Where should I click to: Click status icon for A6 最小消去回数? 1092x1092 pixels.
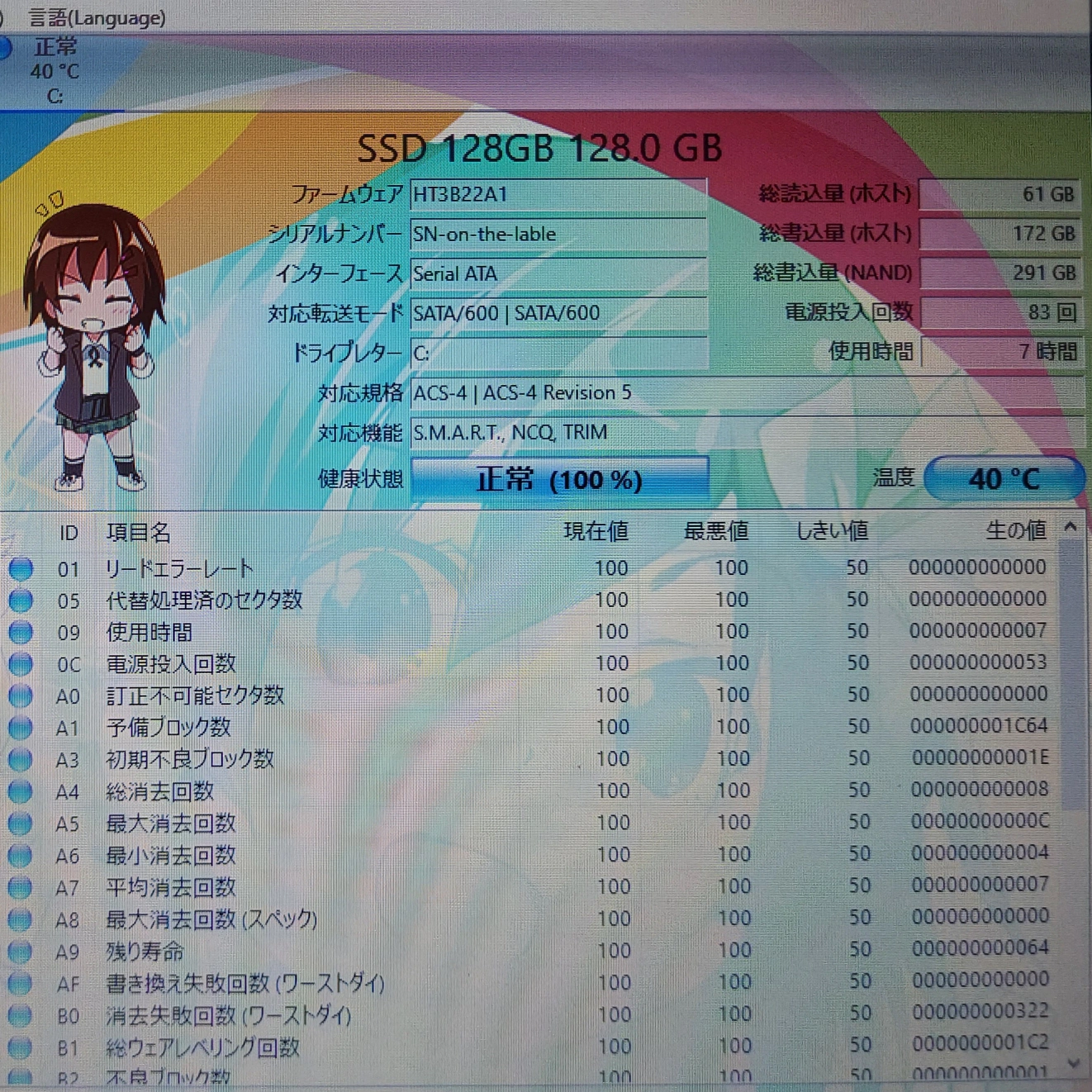pyautogui.click(x=21, y=856)
